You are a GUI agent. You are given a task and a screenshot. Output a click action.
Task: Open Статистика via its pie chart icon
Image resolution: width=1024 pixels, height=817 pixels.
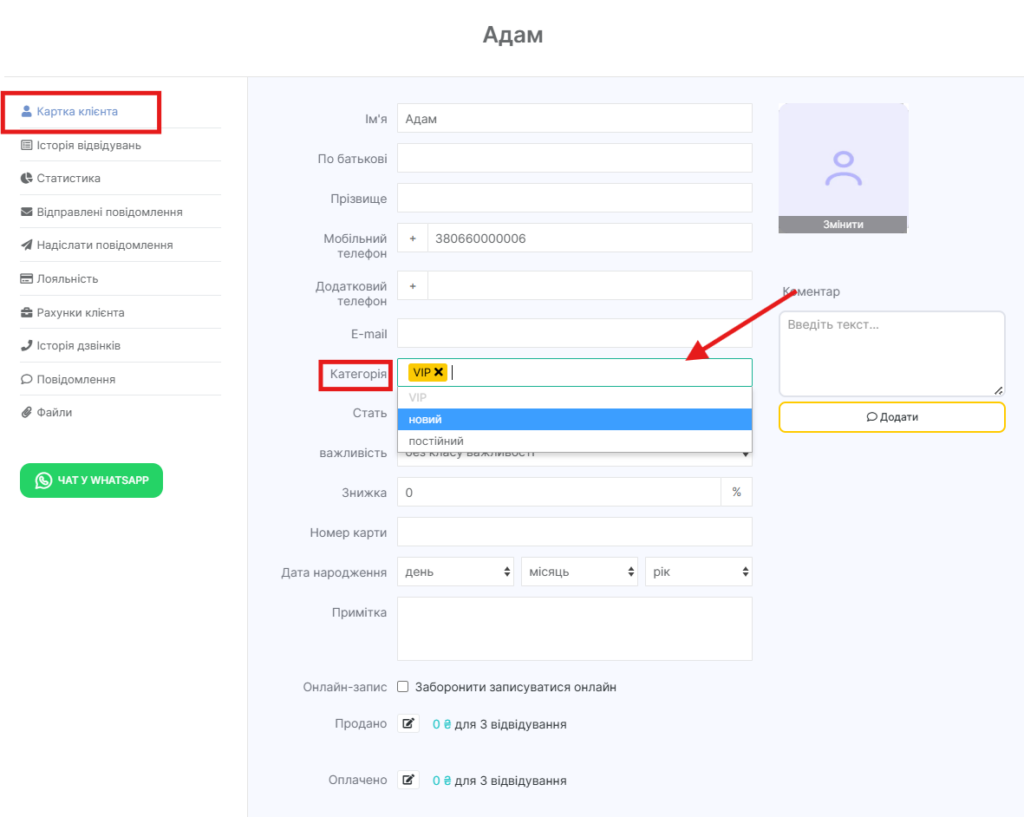click(27, 178)
